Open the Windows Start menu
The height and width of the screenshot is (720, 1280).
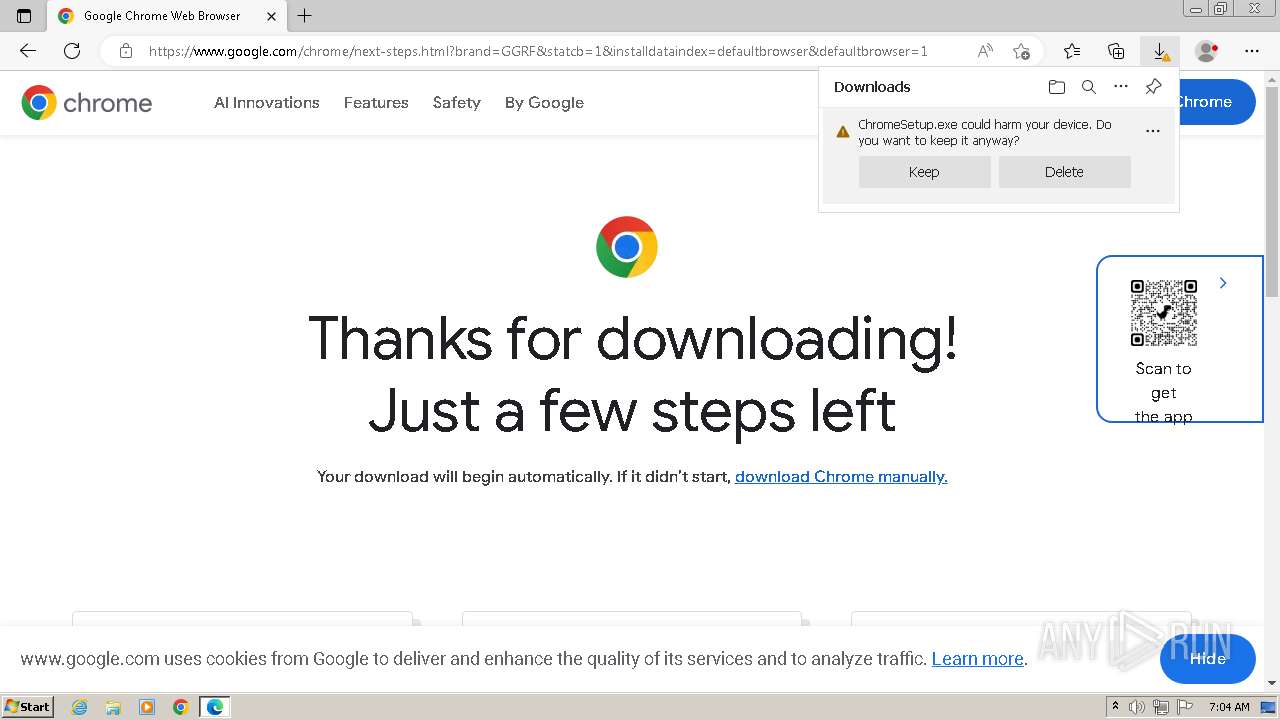28,706
